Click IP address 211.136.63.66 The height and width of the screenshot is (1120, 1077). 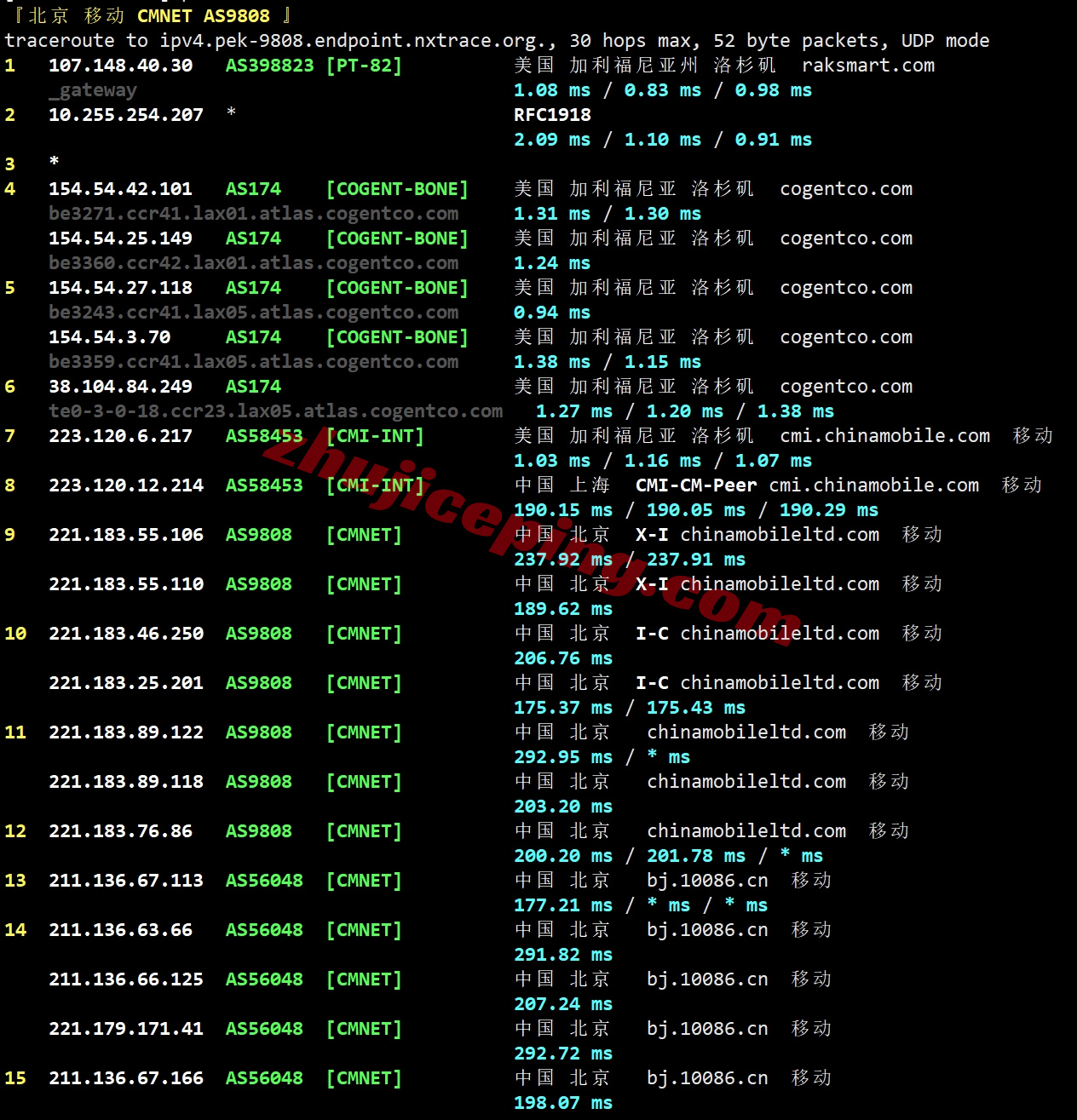click(121, 930)
